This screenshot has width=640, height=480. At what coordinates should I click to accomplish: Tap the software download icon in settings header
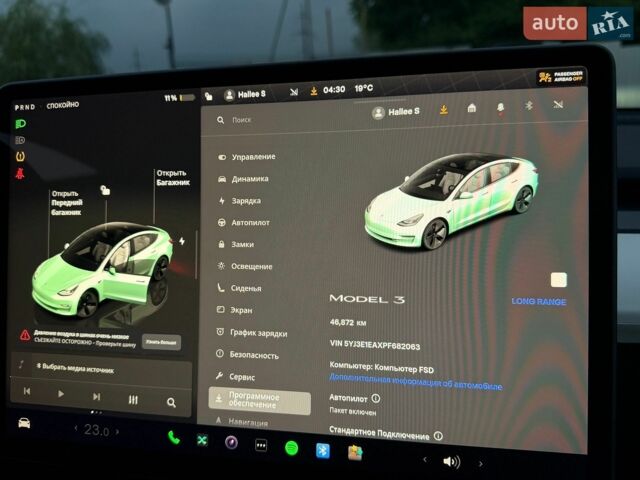coord(444,110)
